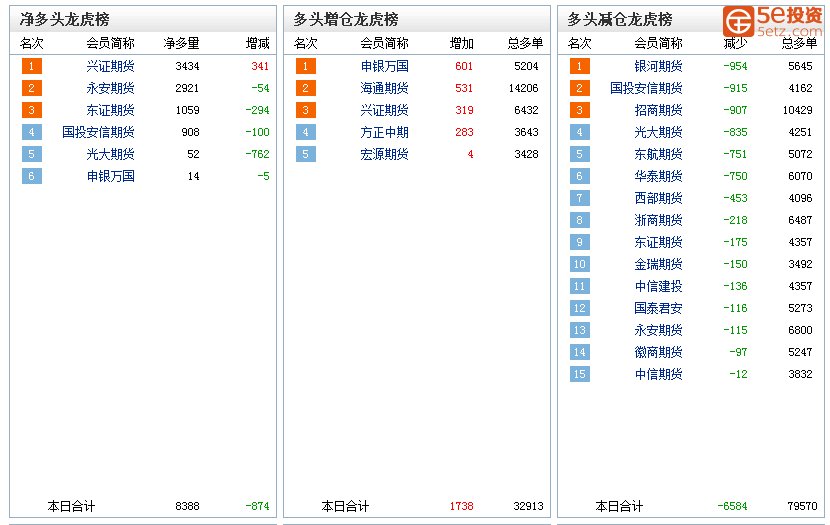
Task: Open 光大期货 in the 多头减仓龙虎榜 list
Action: (658, 132)
